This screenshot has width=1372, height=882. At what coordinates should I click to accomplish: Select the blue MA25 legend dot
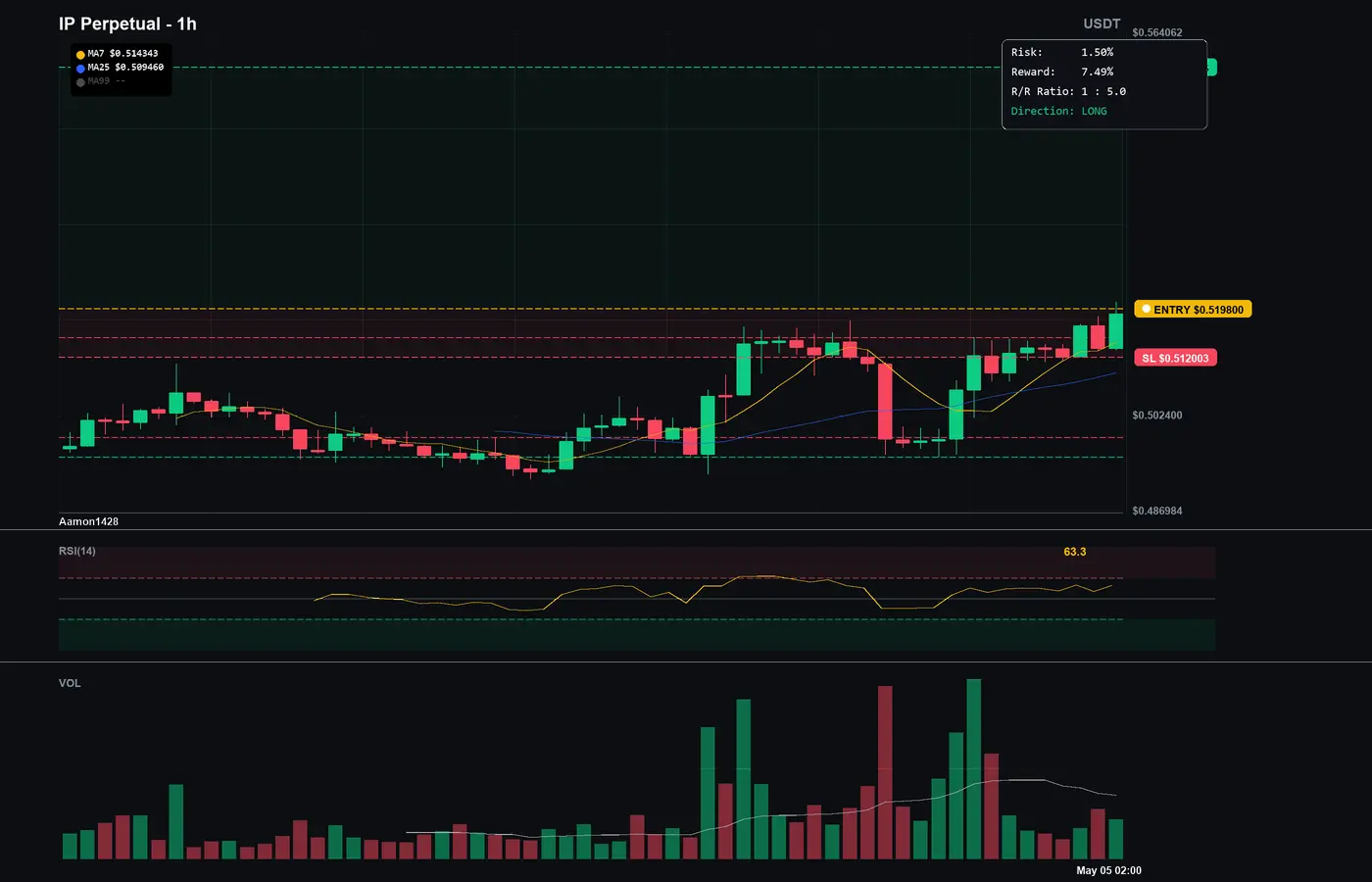[x=80, y=69]
